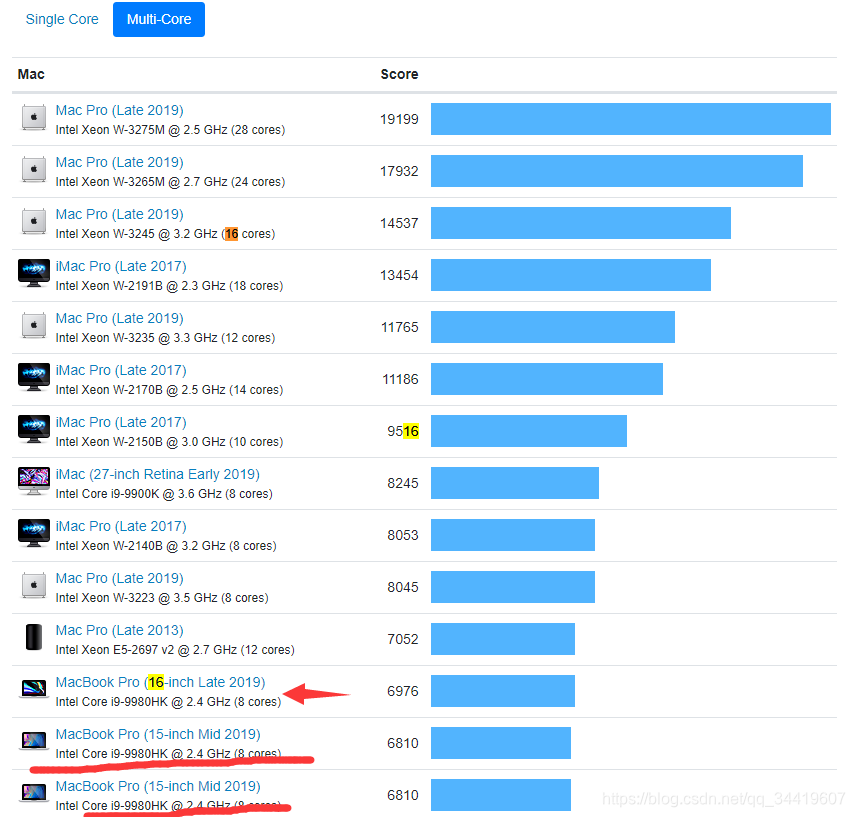
Task: Click Mac Pro icon beside Xeon W-3223
Action: tap(34, 586)
